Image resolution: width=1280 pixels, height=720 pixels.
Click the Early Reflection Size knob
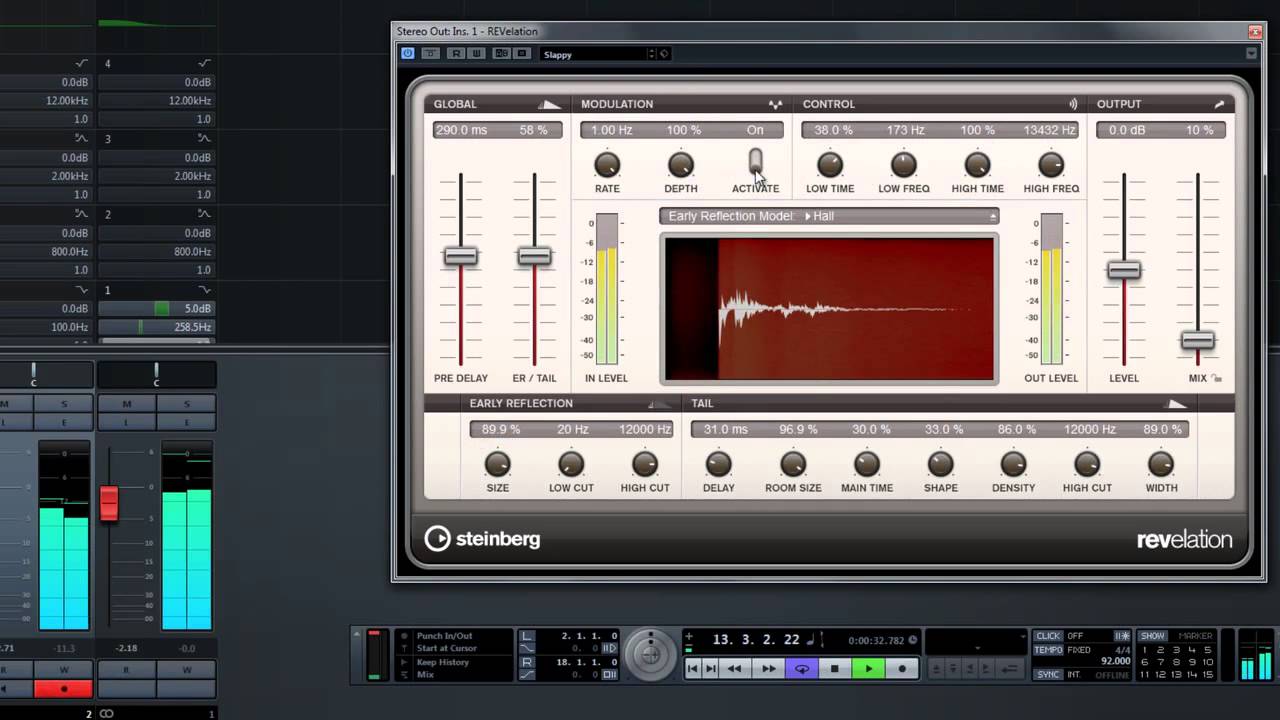(497, 464)
